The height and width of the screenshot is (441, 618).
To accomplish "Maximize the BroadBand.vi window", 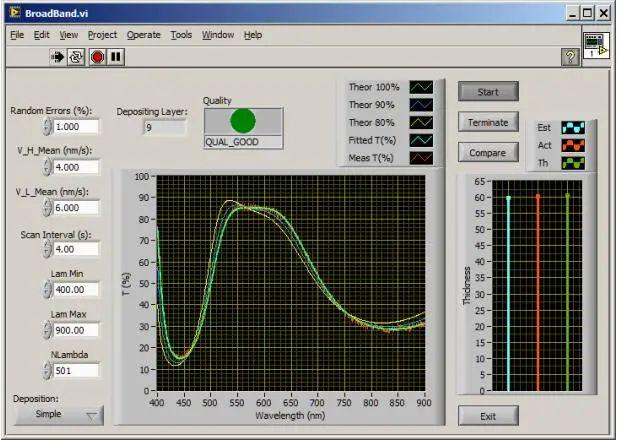I will tap(588, 13).
